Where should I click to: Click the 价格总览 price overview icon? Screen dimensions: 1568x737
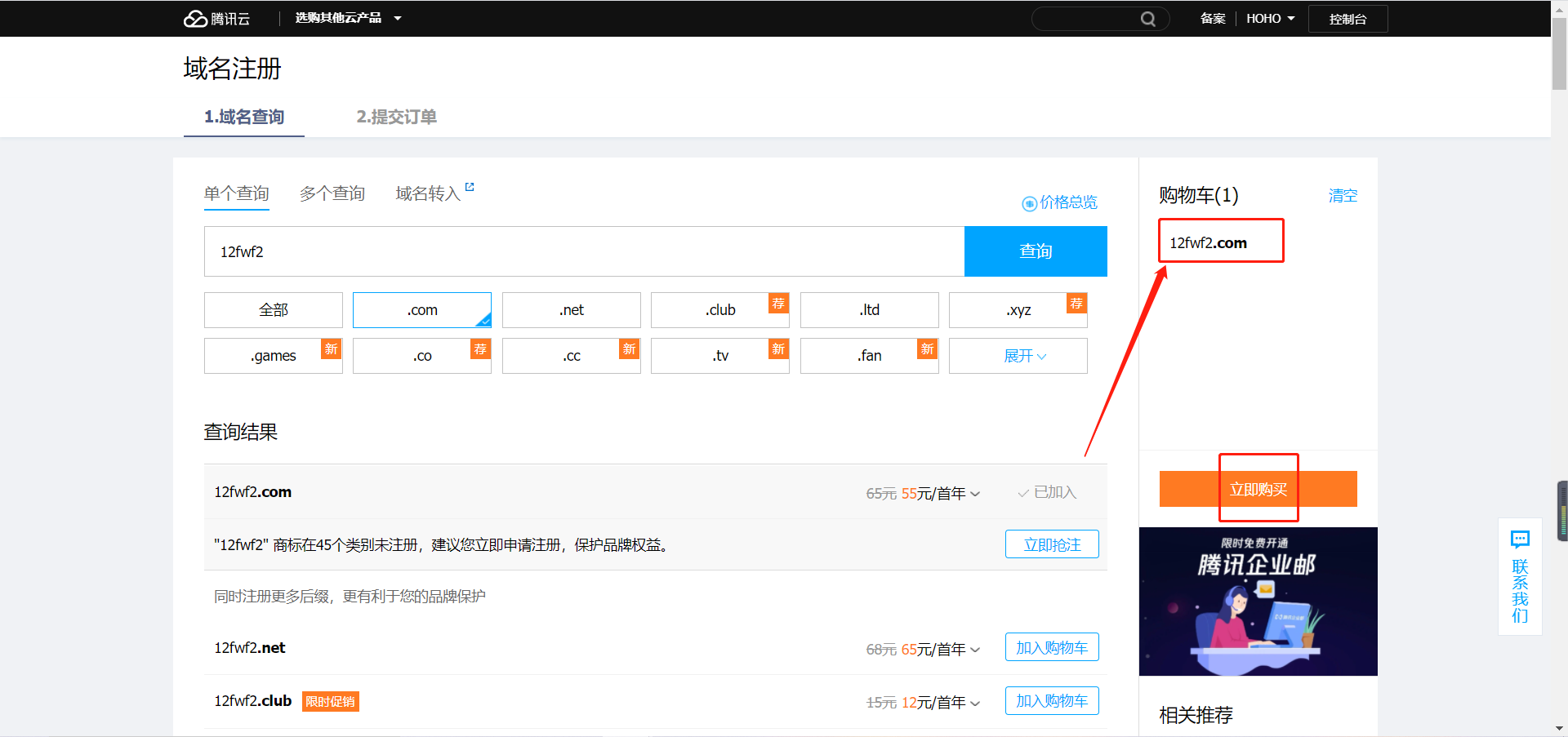[x=1029, y=203]
